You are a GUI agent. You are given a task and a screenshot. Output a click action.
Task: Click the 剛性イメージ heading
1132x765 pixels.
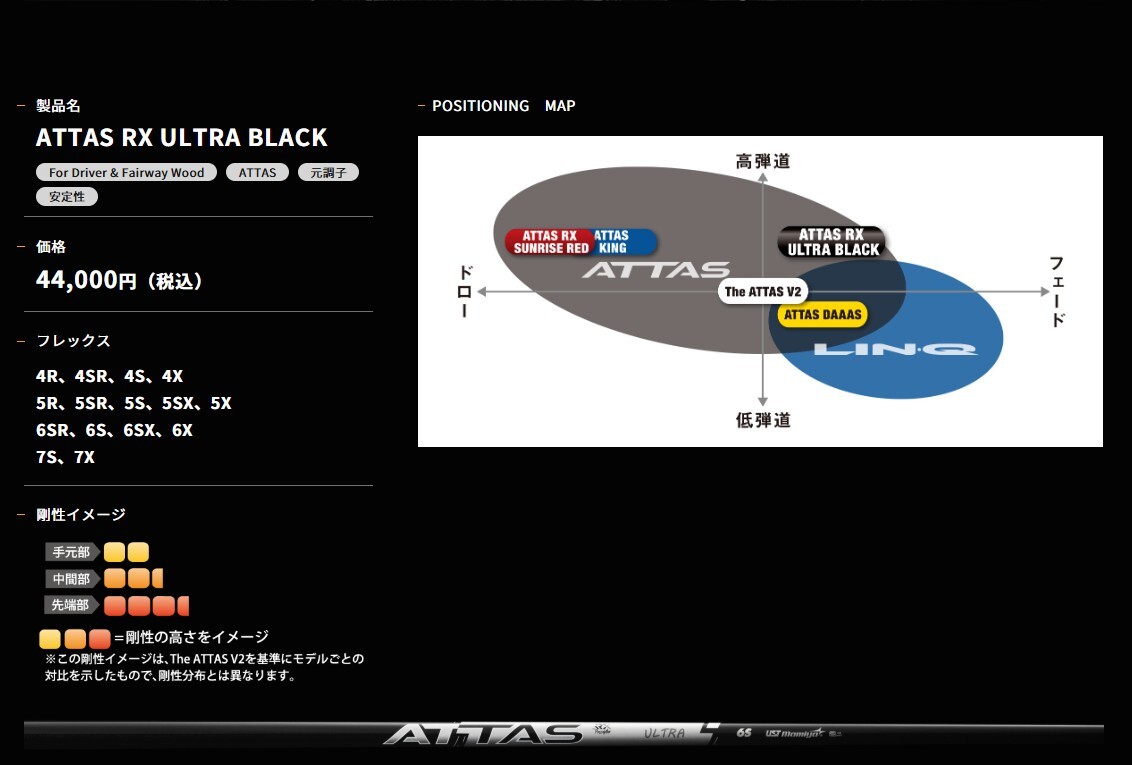(x=81, y=515)
